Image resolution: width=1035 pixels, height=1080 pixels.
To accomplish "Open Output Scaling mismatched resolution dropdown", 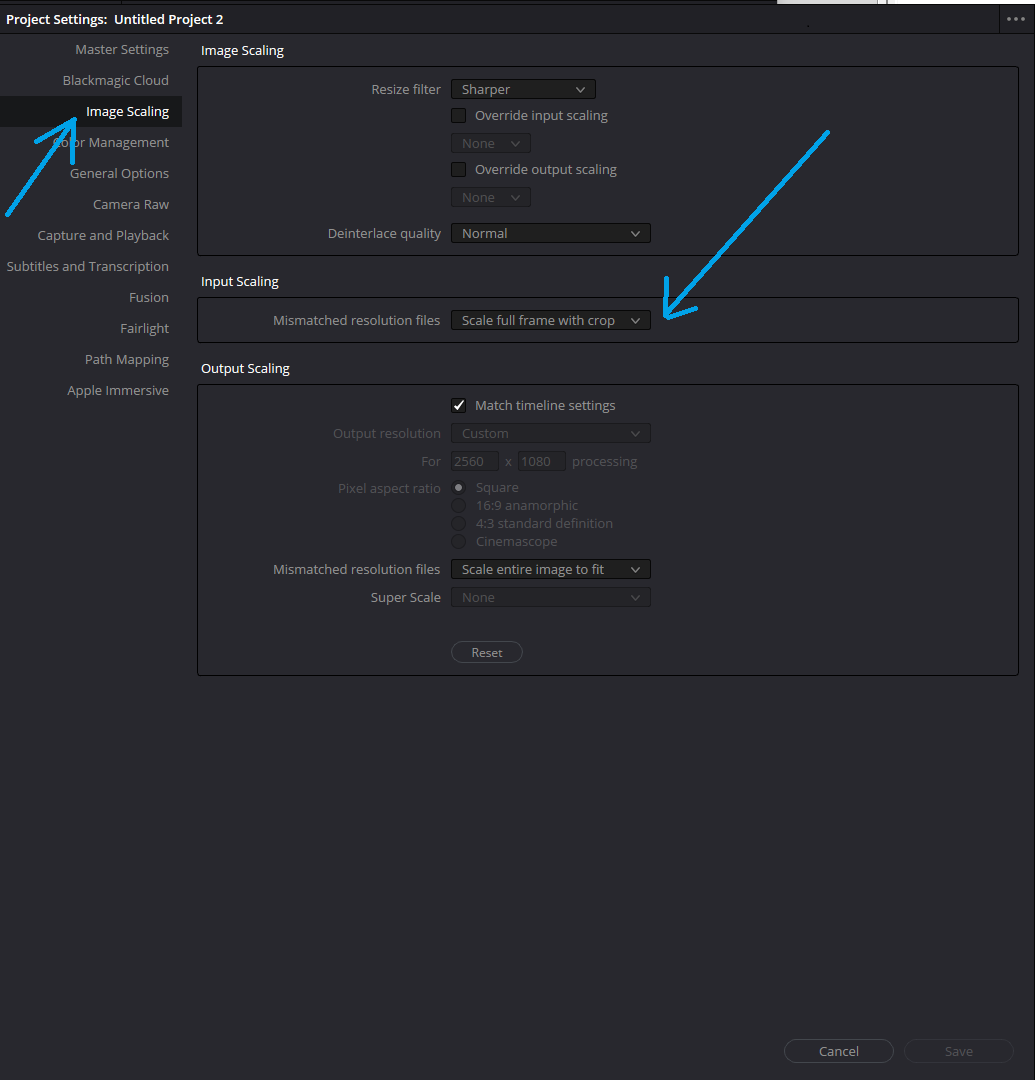I will pyautogui.click(x=550, y=570).
